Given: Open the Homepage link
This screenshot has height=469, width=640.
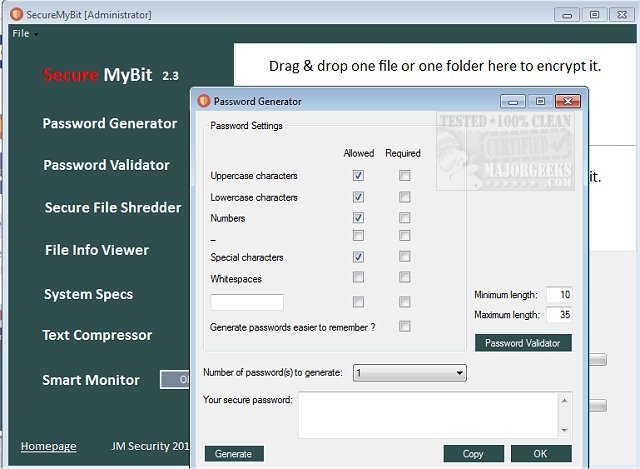Looking at the screenshot, I should (x=49, y=446).
